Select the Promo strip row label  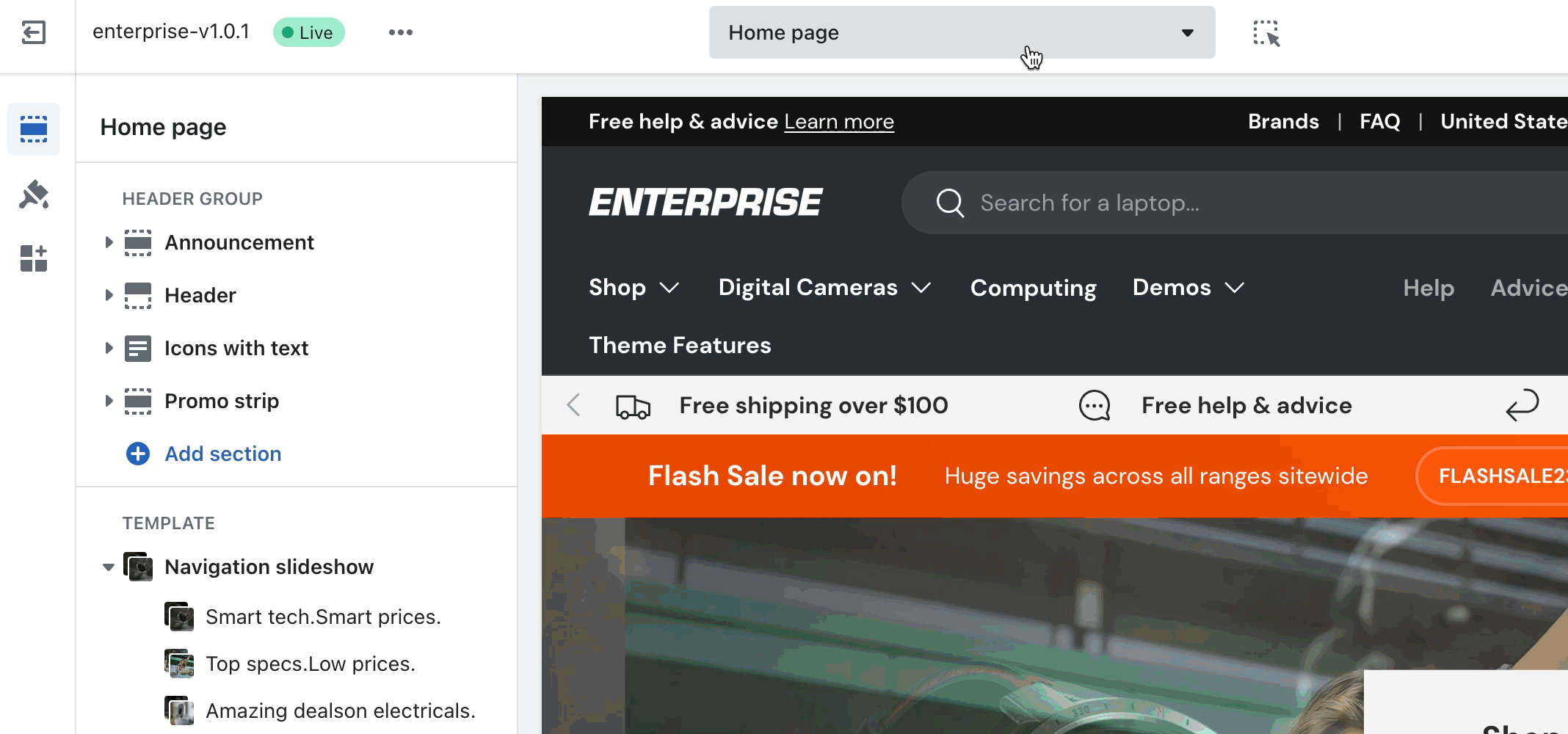point(222,401)
